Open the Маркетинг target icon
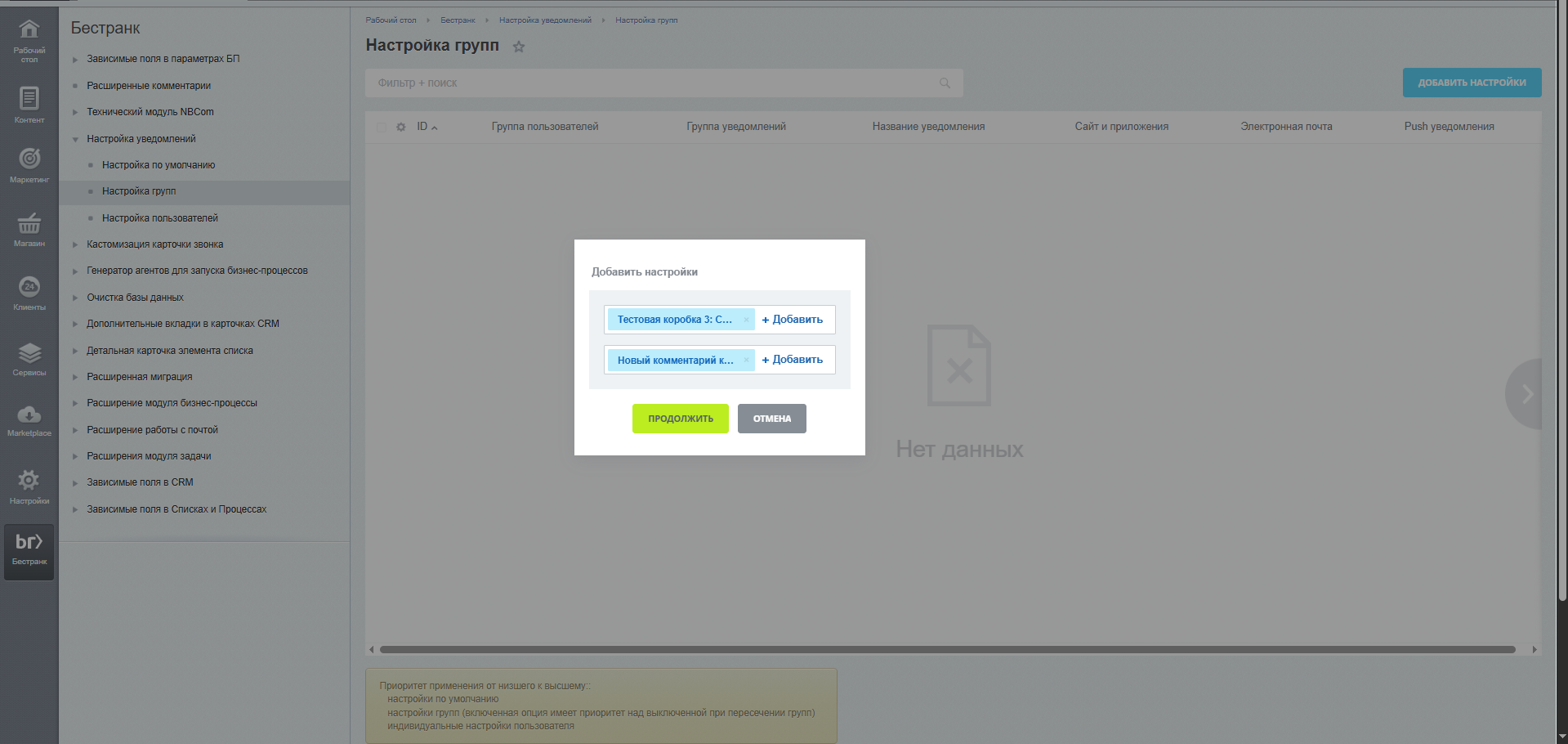 click(29, 159)
